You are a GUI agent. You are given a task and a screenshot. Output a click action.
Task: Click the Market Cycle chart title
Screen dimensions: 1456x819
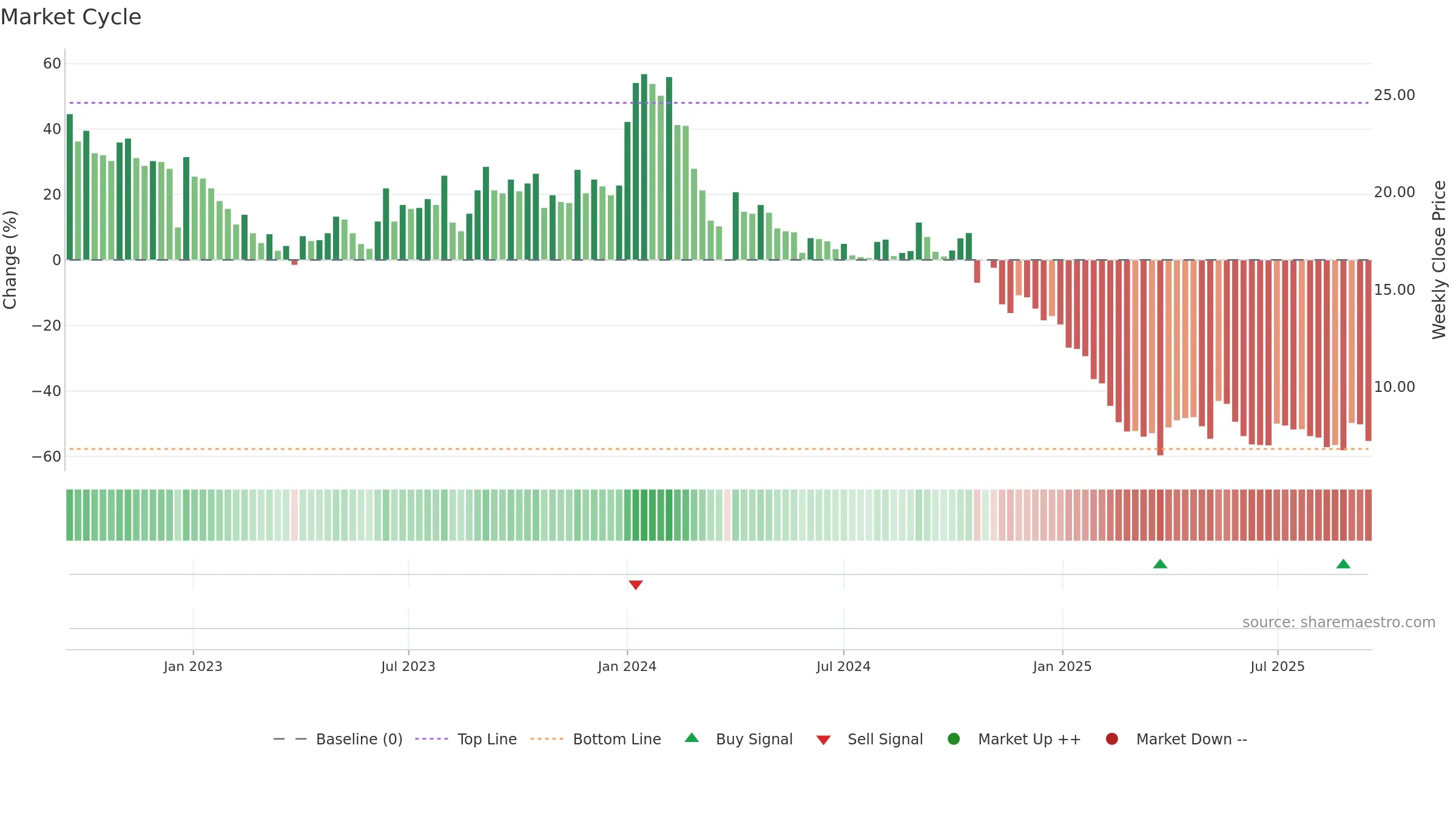[x=71, y=17]
